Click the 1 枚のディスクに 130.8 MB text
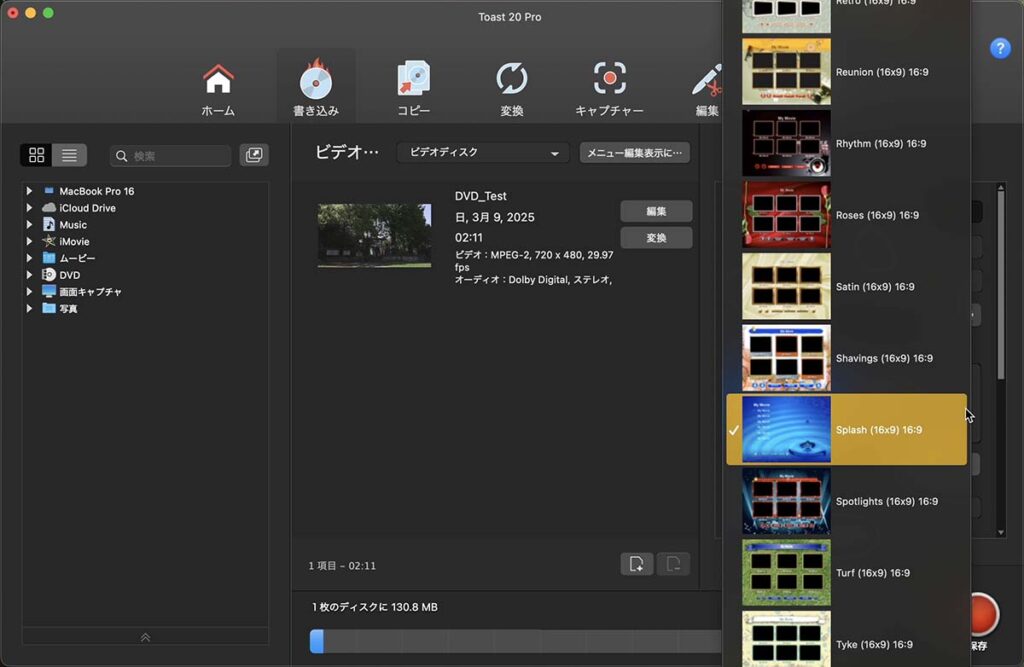Viewport: 1024px width, 667px height. [375, 607]
